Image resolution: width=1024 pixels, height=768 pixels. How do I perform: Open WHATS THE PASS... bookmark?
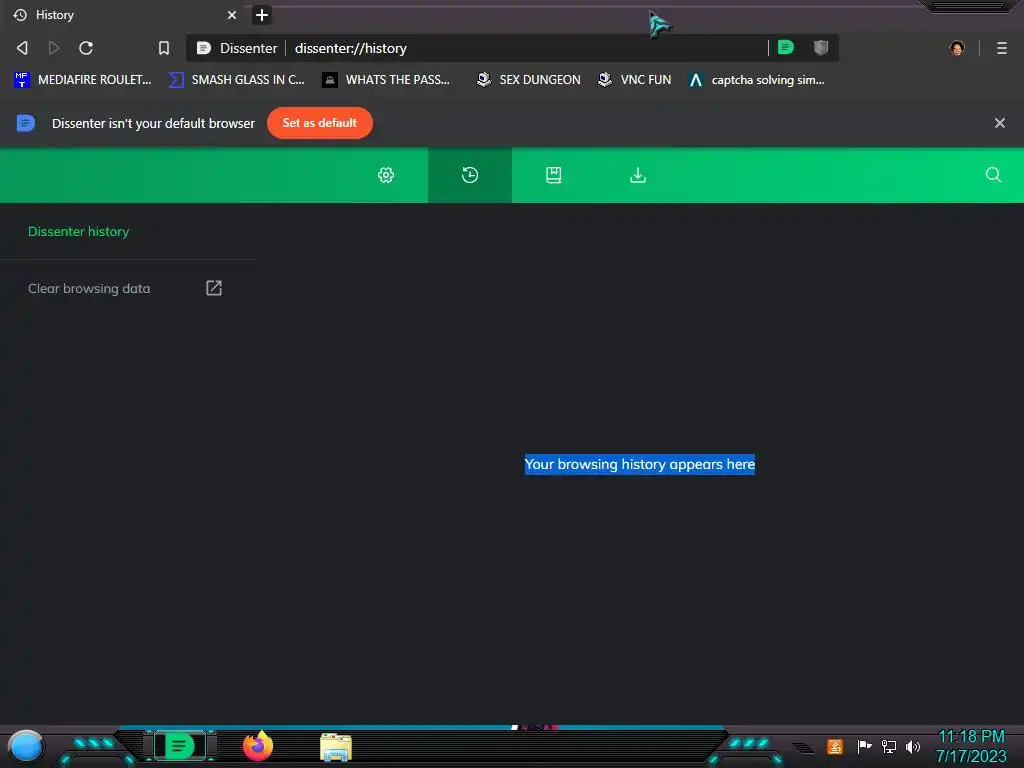coord(387,80)
